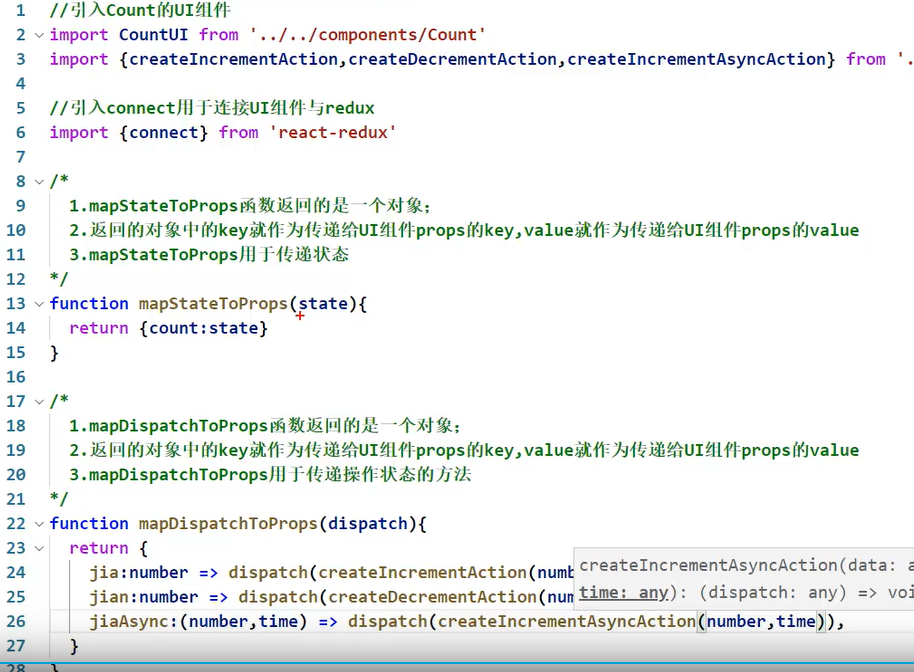Click the comment '//引入connect用于连接UI组件与redux'
Image resolution: width=914 pixels, height=672 pixels.
point(212,108)
